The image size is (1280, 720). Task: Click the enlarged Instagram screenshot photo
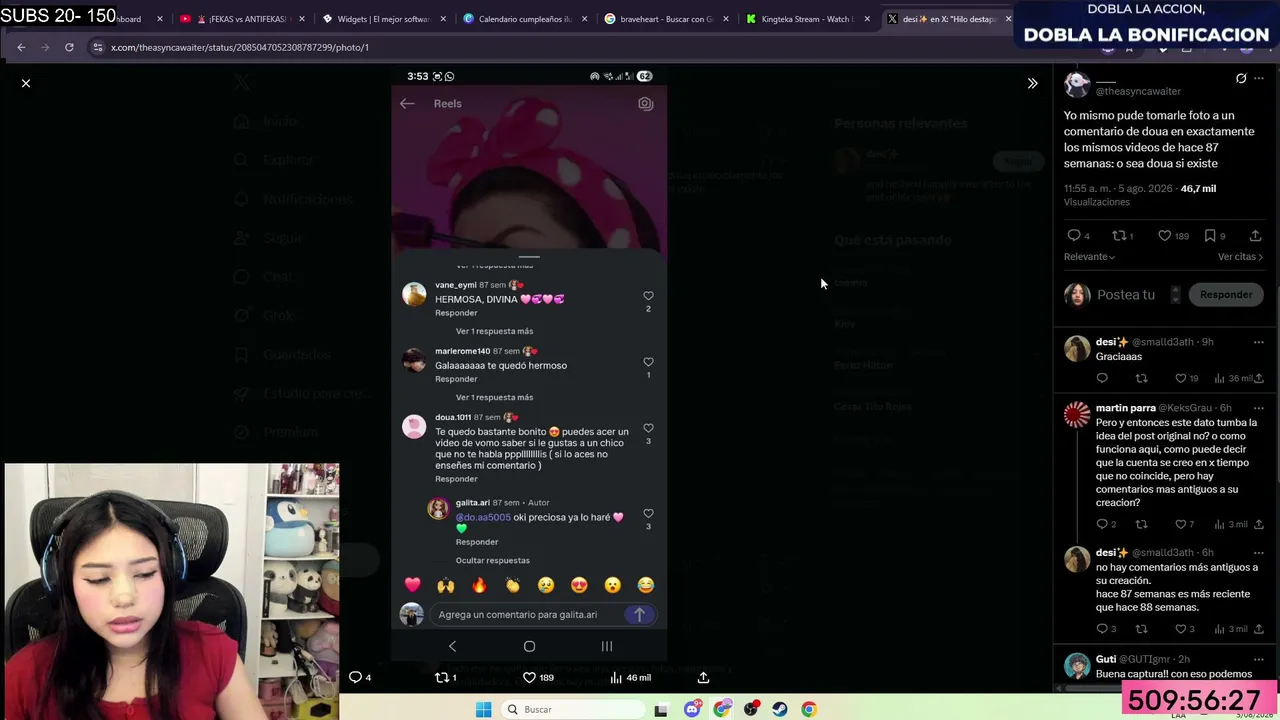click(x=529, y=364)
